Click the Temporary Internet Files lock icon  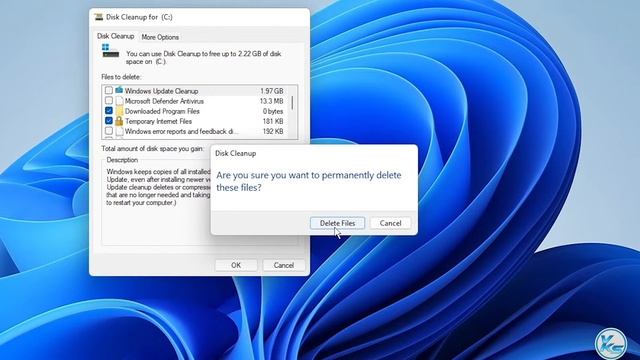coord(119,121)
